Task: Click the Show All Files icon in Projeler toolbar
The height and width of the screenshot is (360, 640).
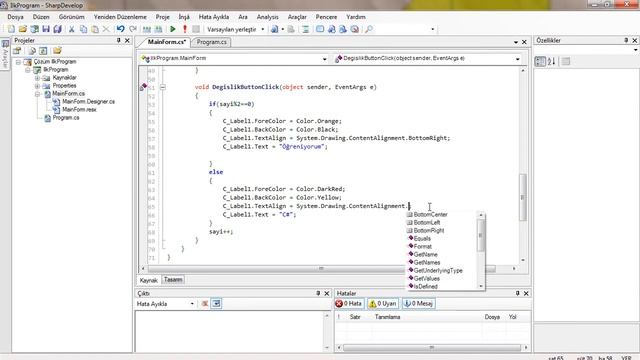Action: pyautogui.click(x=32, y=51)
